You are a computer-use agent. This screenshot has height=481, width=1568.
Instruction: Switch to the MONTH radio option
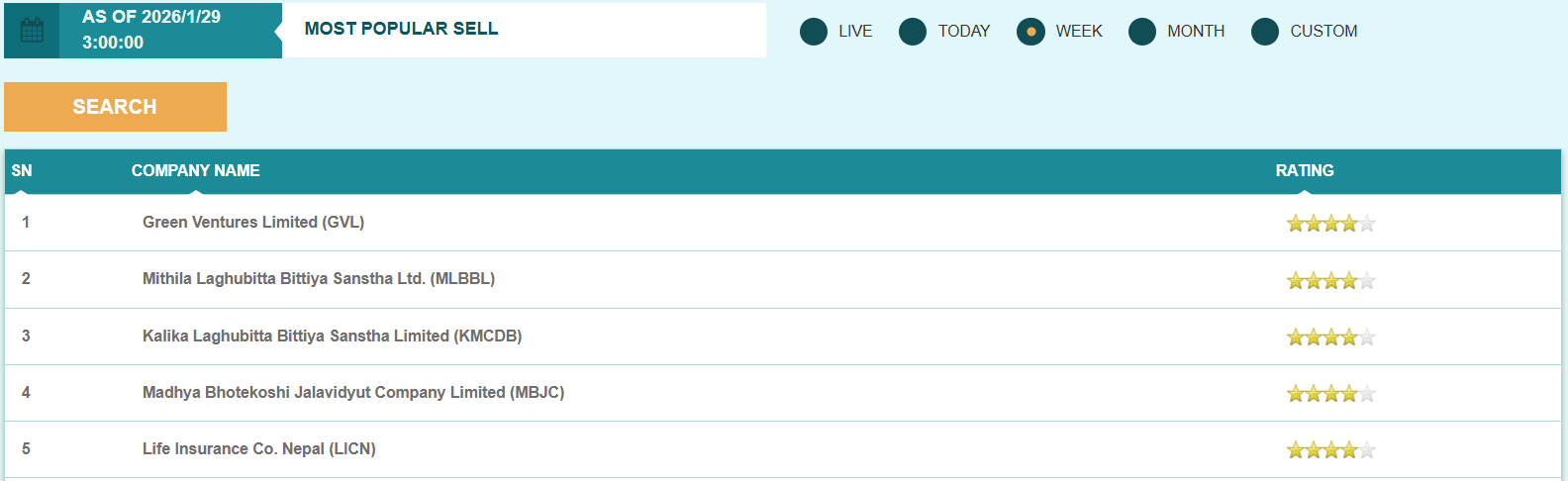[x=1142, y=32]
